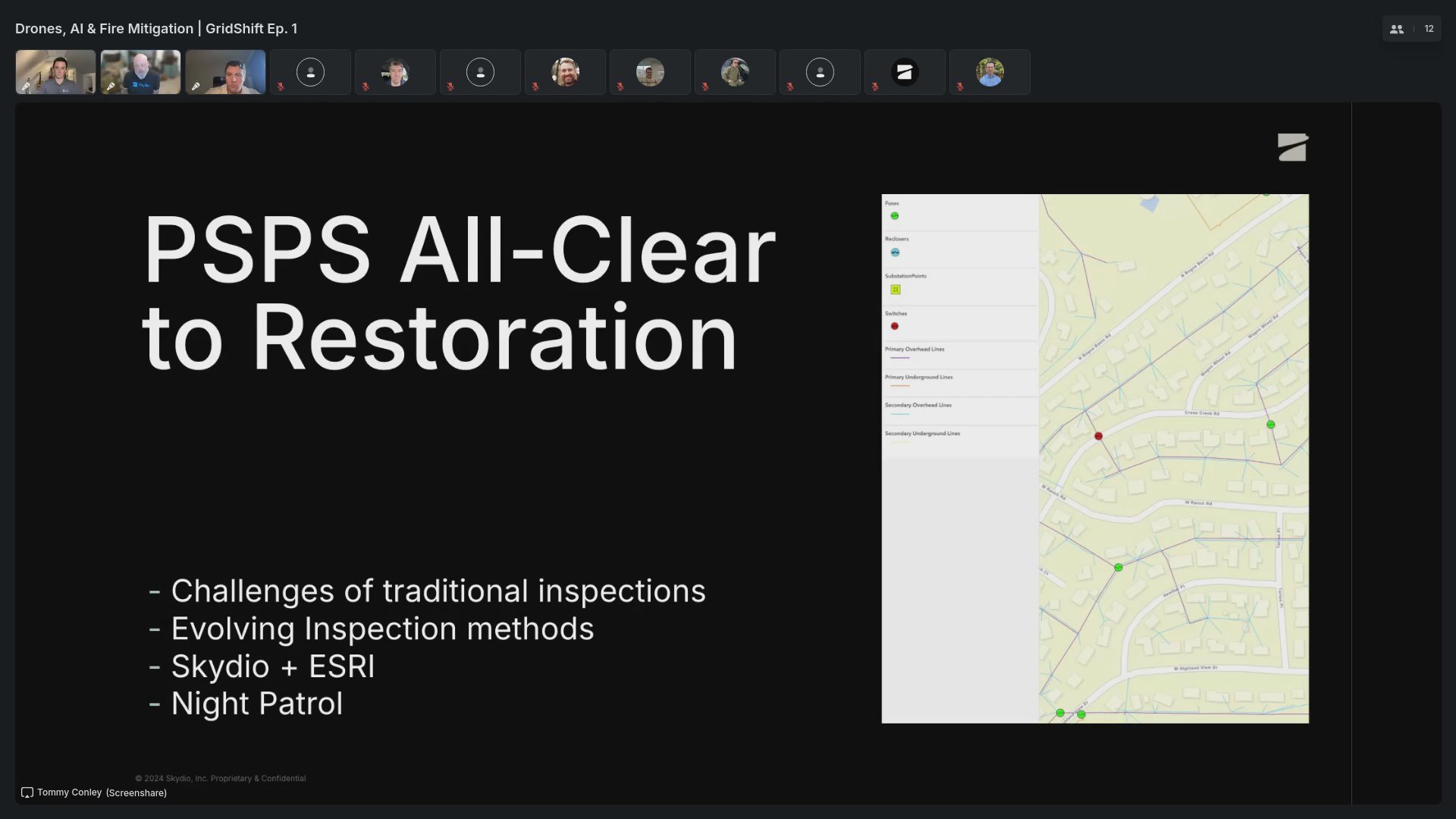Click the yellow SubstationPoints legend icon
1456x819 pixels.
click(x=896, y=290)
